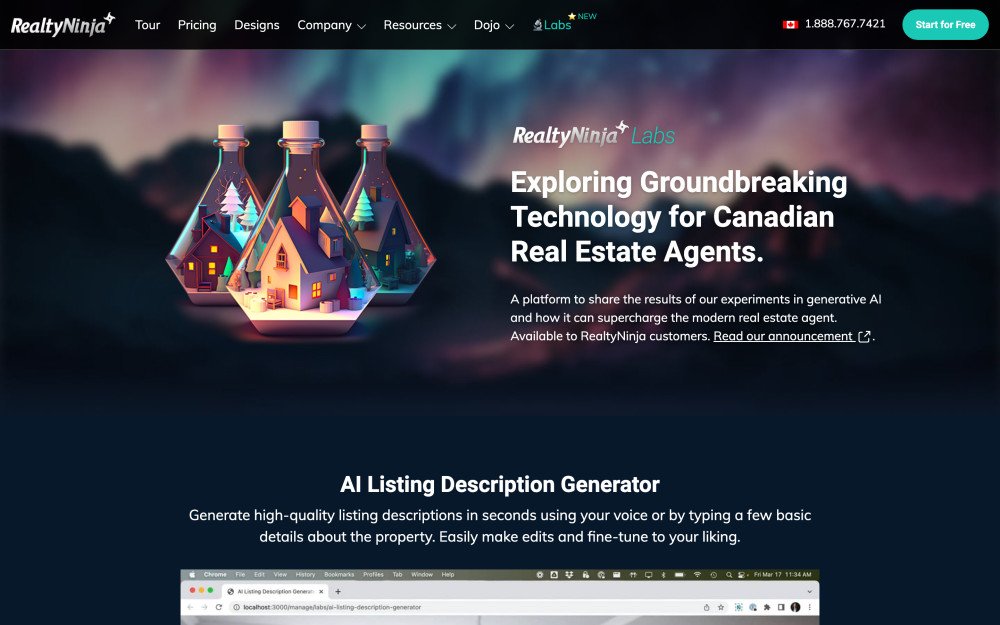Click the Canadian flag icon
The width and height of the screenshot is (1000, 625).
pos(790,24)
